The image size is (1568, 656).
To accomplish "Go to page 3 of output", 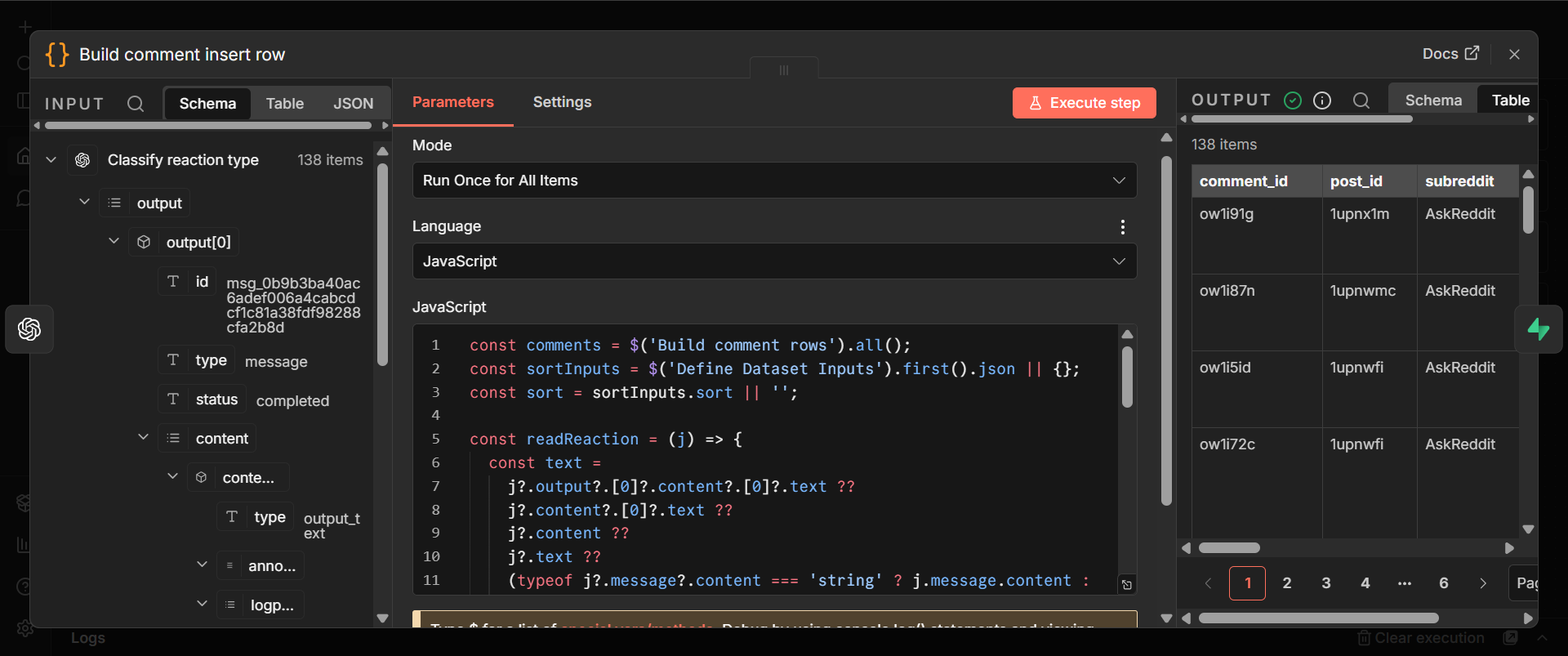I will [1326, 583].
